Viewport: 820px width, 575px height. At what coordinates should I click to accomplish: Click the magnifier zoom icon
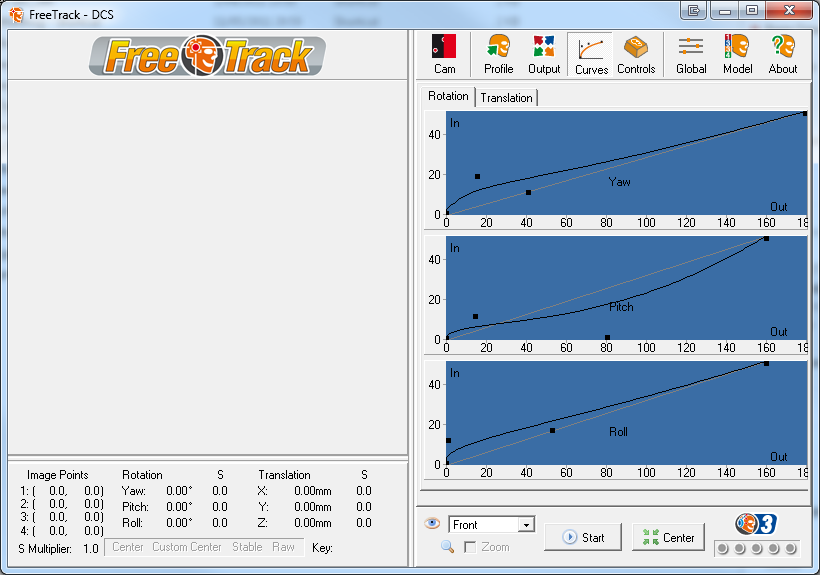(447, 547)
